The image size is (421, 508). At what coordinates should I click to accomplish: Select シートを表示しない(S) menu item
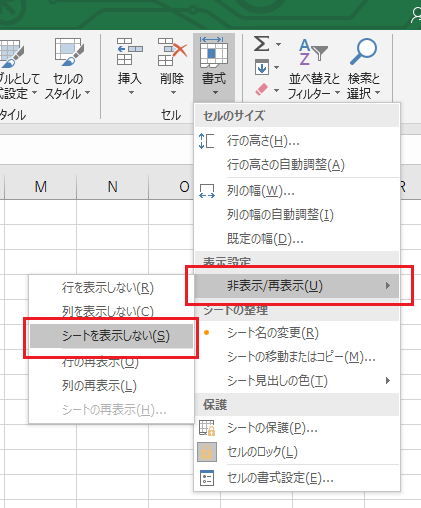click(x=111, y=336)
